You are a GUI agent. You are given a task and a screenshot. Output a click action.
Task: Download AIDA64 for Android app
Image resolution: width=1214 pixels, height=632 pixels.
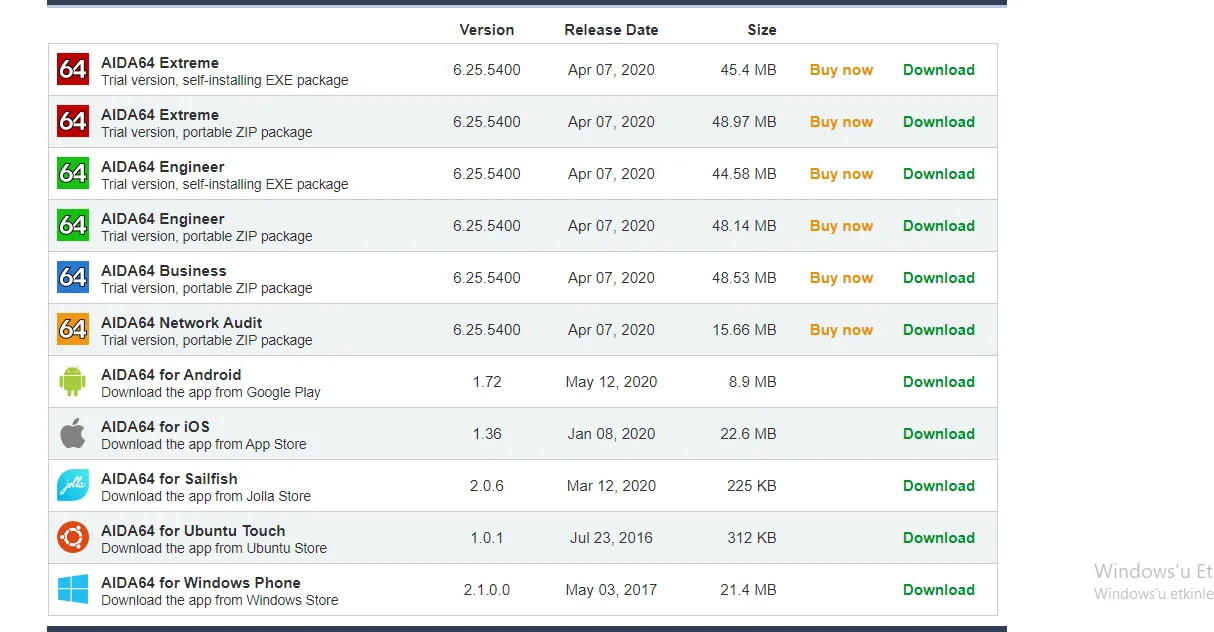click(x=939, y=381)
